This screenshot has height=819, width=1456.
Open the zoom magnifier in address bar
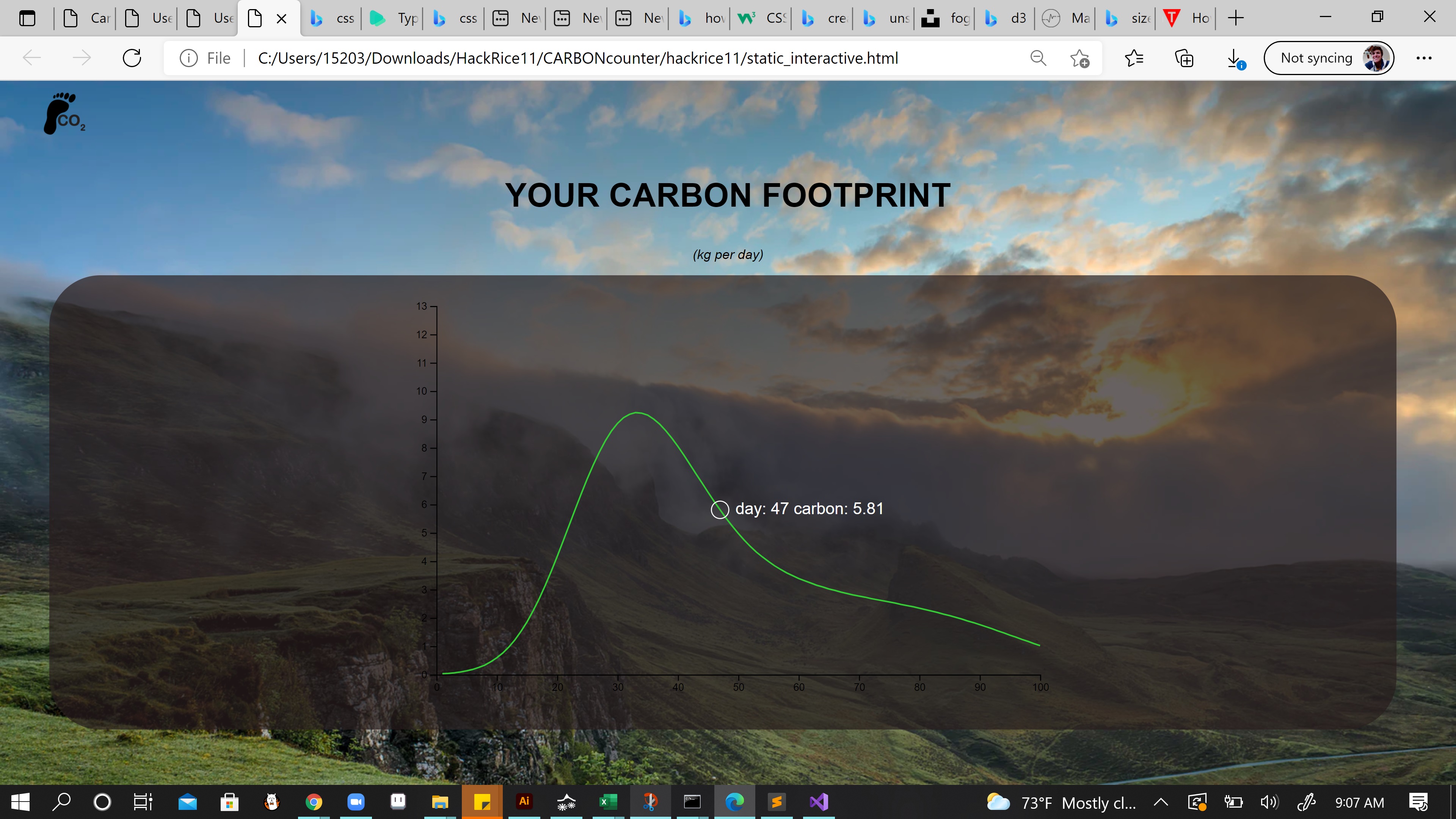point(1038,58)
